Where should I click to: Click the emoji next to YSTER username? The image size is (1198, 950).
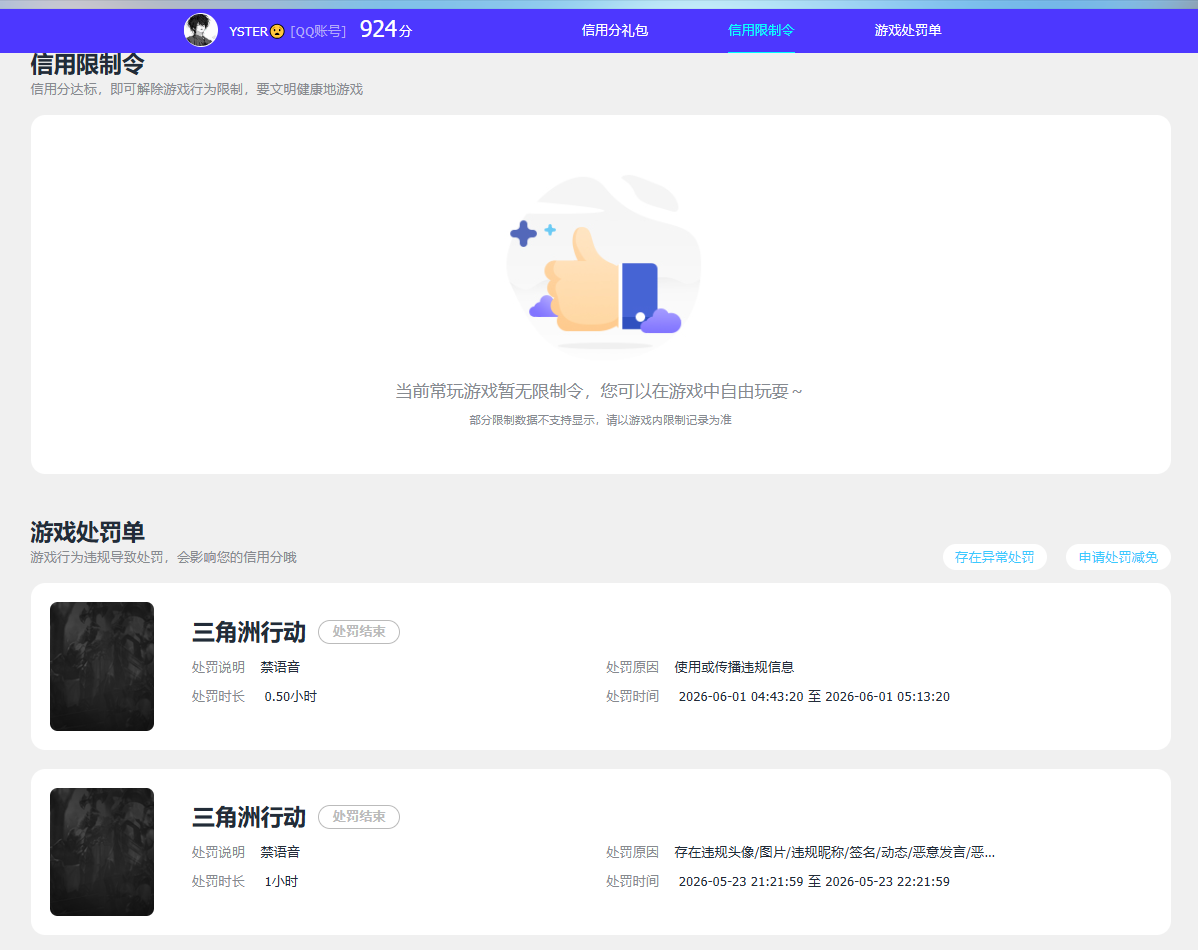click(277, 31)
